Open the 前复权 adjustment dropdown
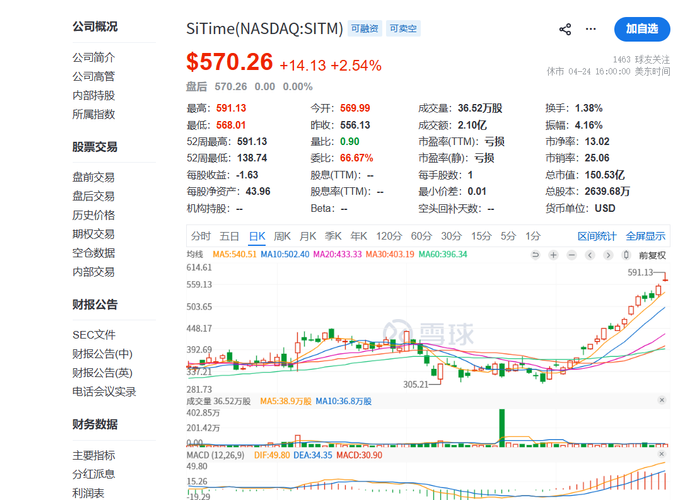The height and width of the screenshot is (500, 699). point(652,255)
